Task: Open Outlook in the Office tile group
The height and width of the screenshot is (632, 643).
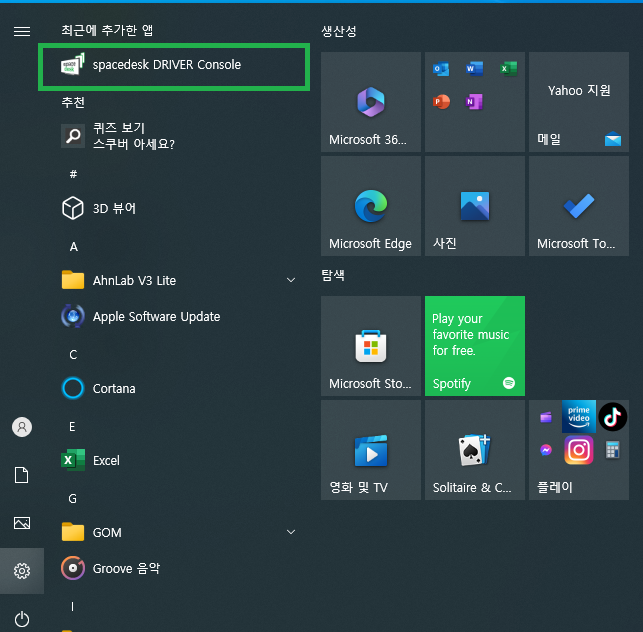Action: [x=441, y=68]
